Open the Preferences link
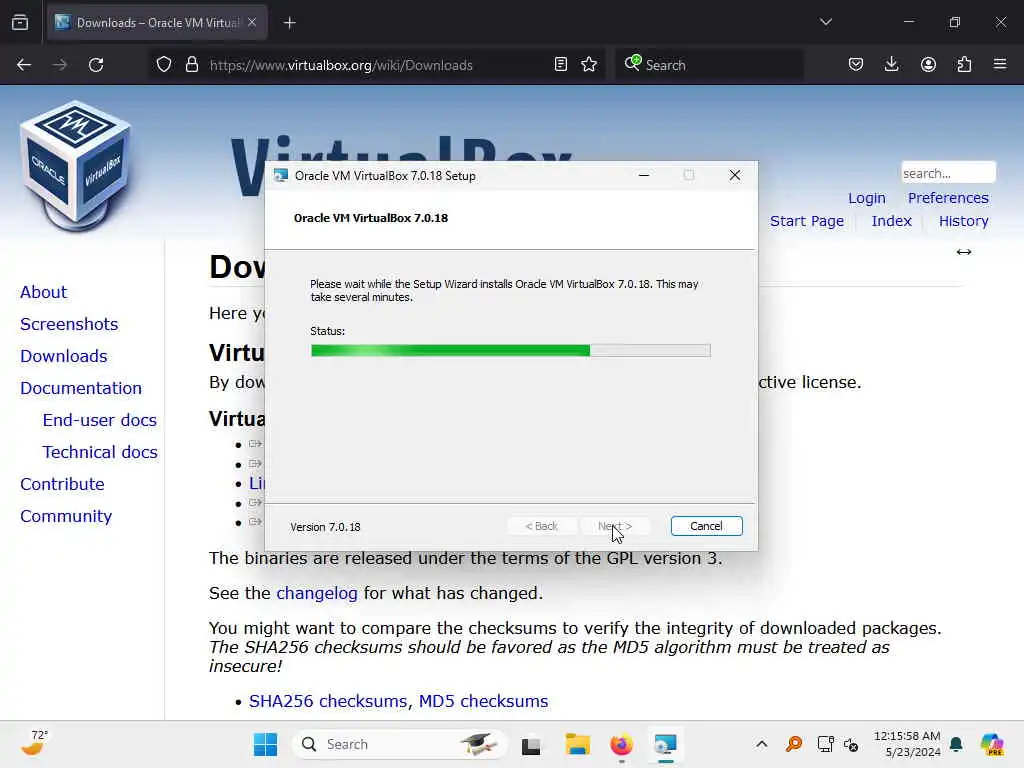The width and height of the screenshot is (1024, 768). pyautogui.click(x=948, y=198)
